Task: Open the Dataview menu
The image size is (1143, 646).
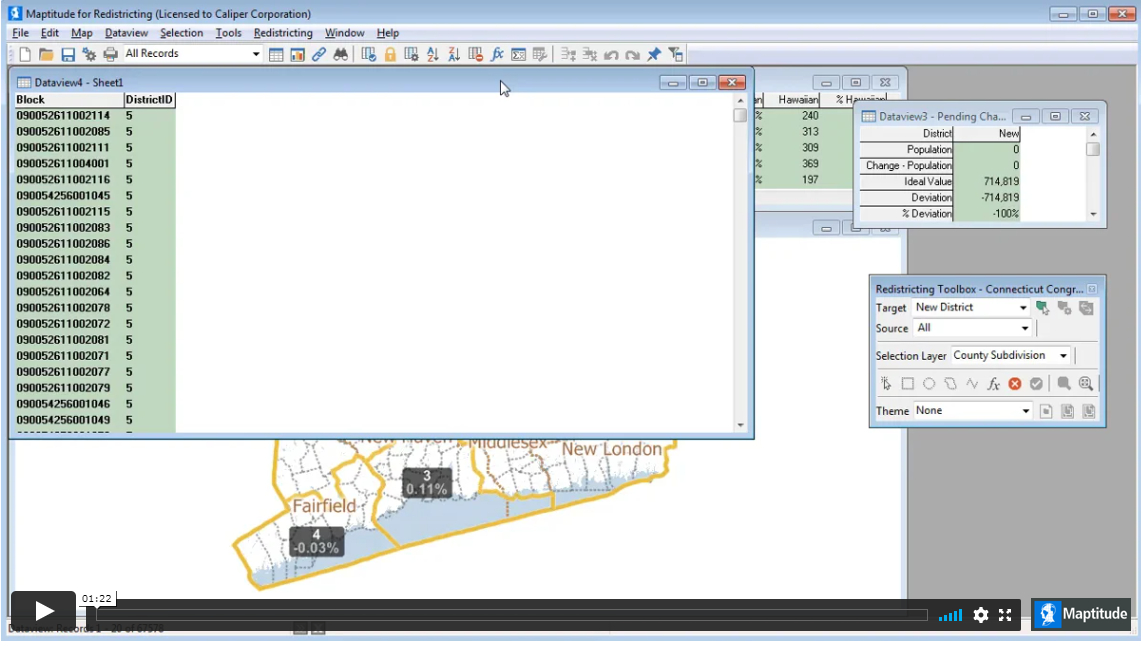Action: click(x=126, y=33)
